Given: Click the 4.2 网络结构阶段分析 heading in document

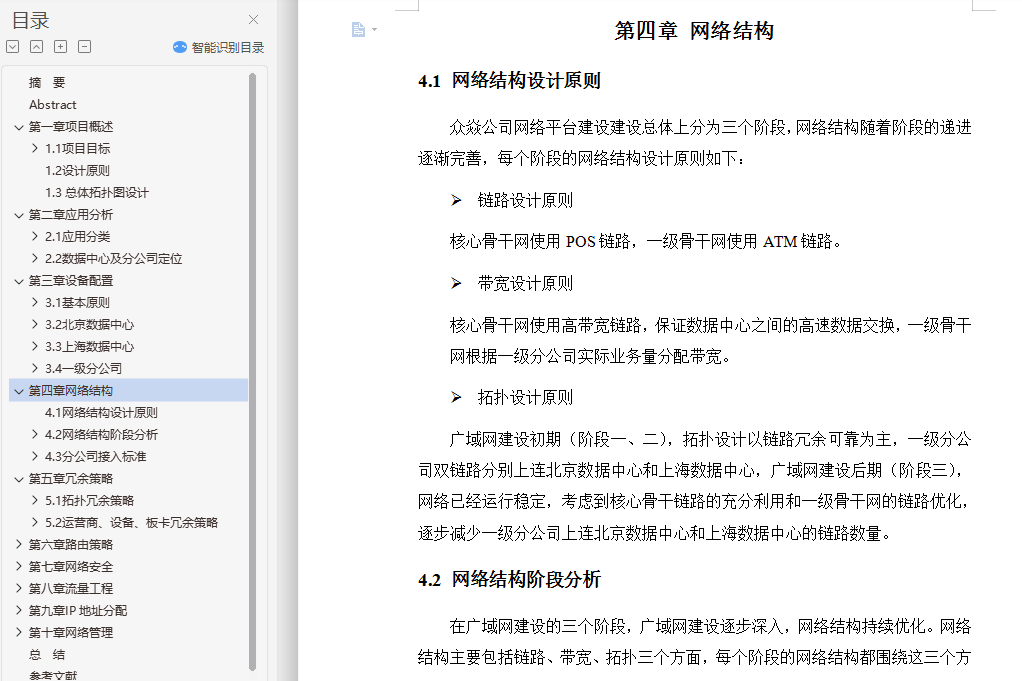Looking at the screenshot, I should 509,579.
